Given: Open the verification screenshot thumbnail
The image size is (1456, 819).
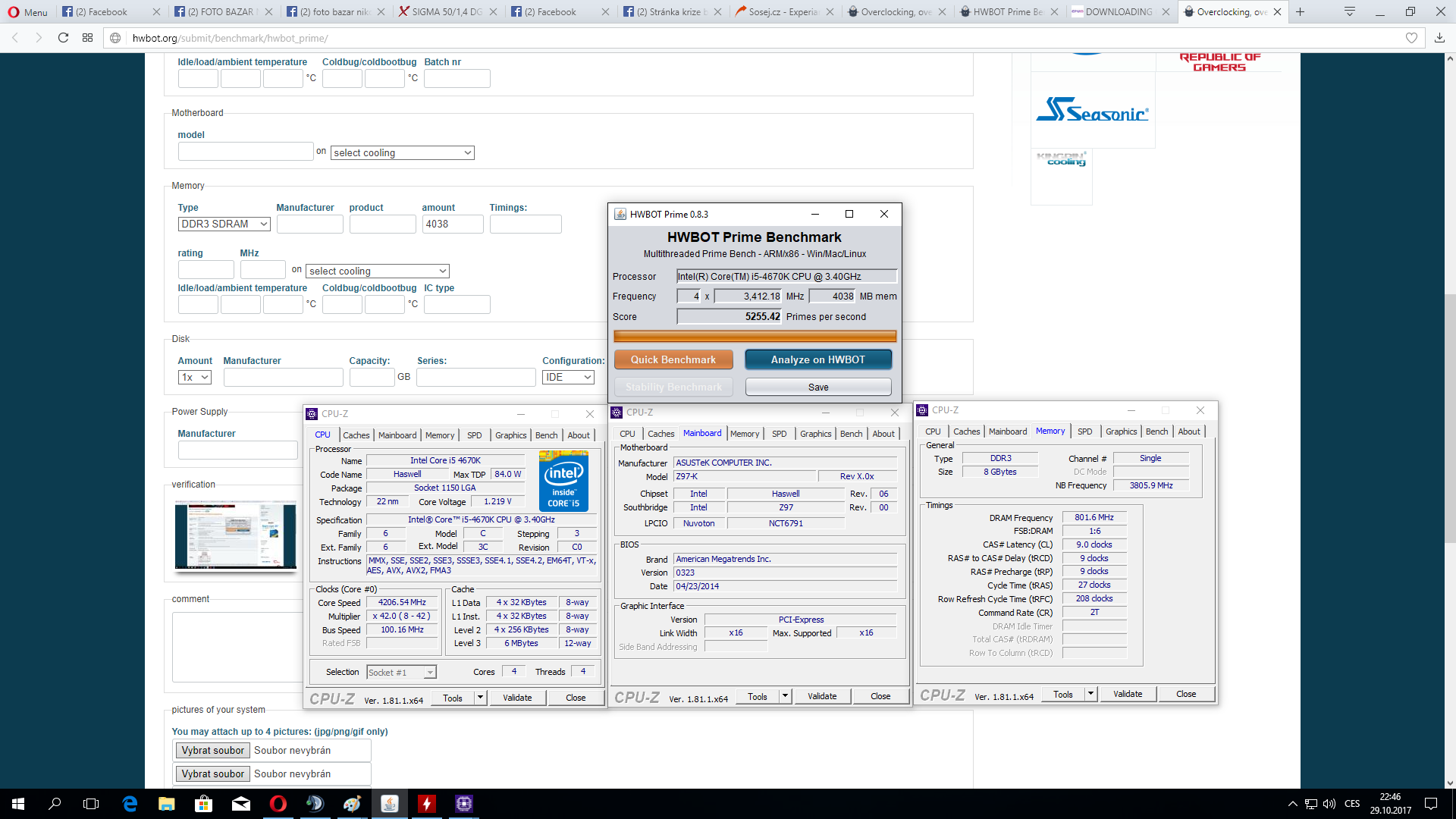Looking at the screenshot, I should tap(236, 535).
